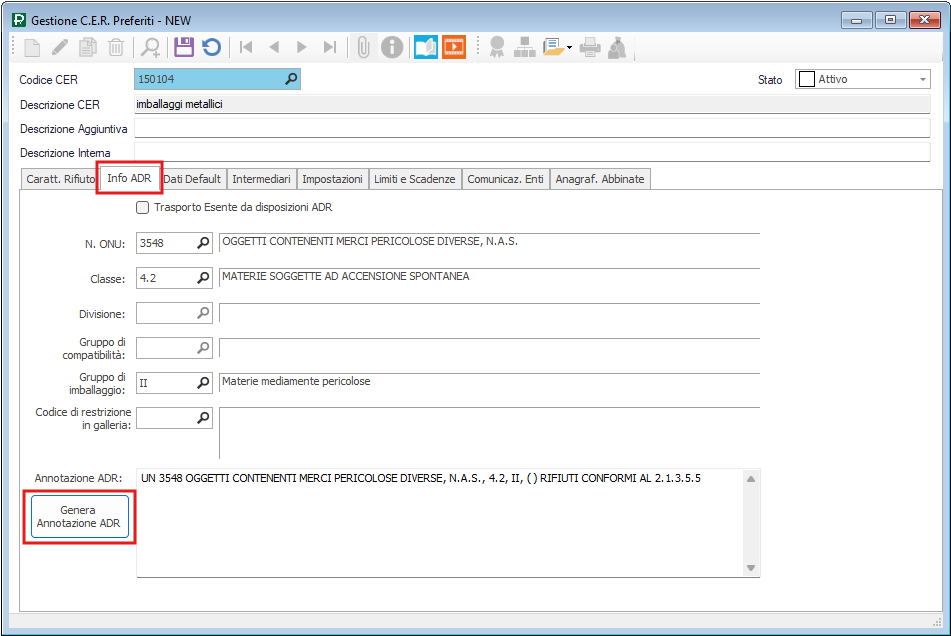Expand the Stato dropdown
The height and width of the screenshot is (636, 951).
click(922, 80)
